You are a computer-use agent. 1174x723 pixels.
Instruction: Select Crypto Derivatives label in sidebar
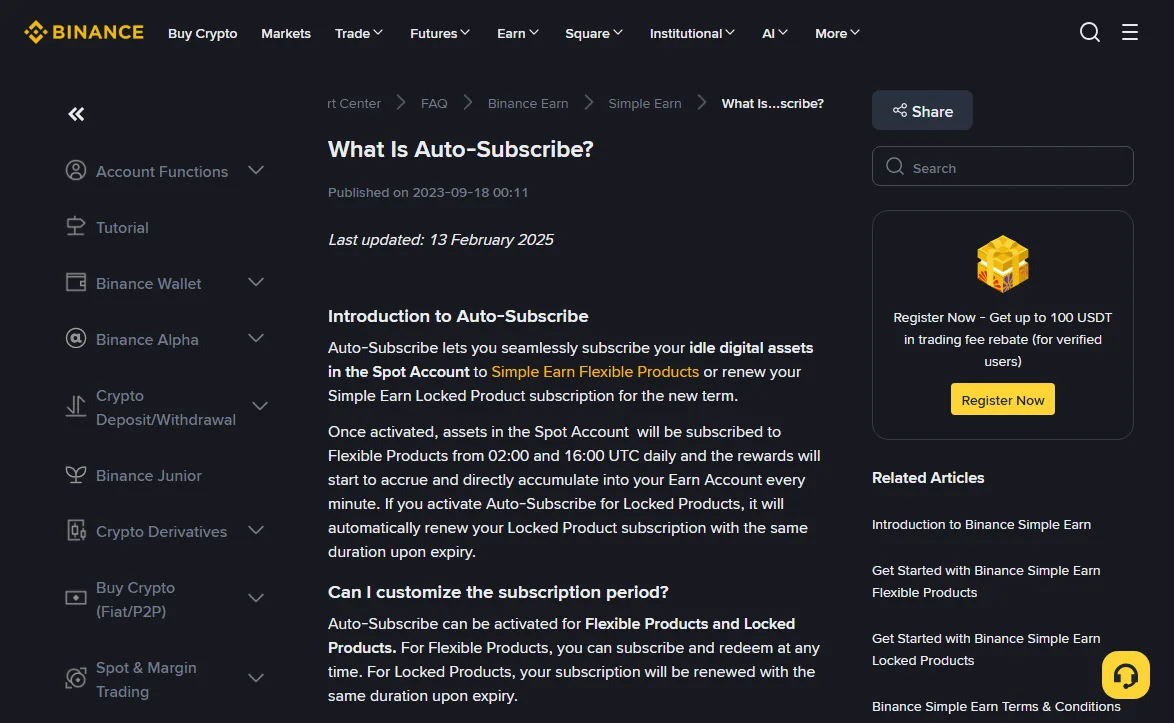click(161, 532)
